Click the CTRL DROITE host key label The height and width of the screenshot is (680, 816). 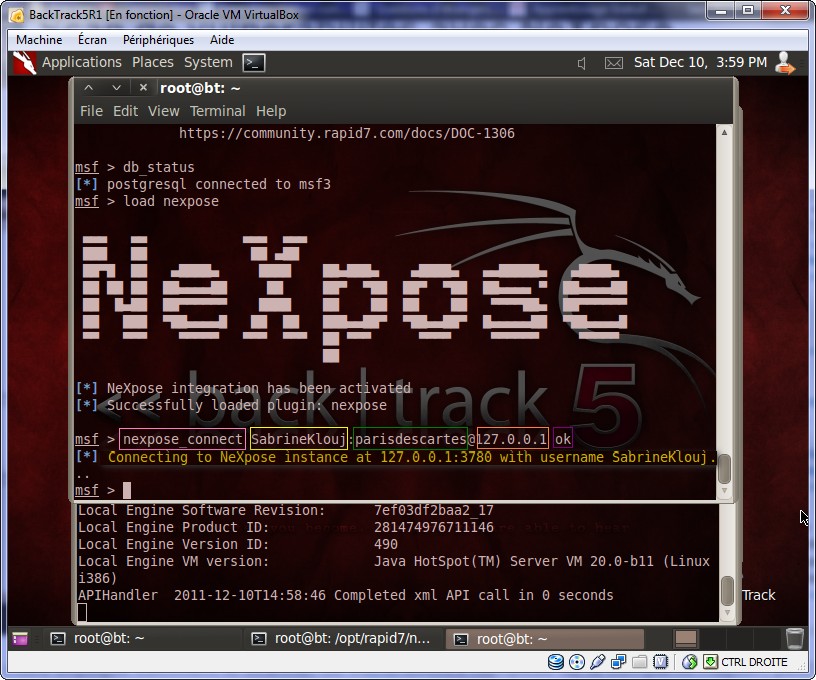click(754, 662)
